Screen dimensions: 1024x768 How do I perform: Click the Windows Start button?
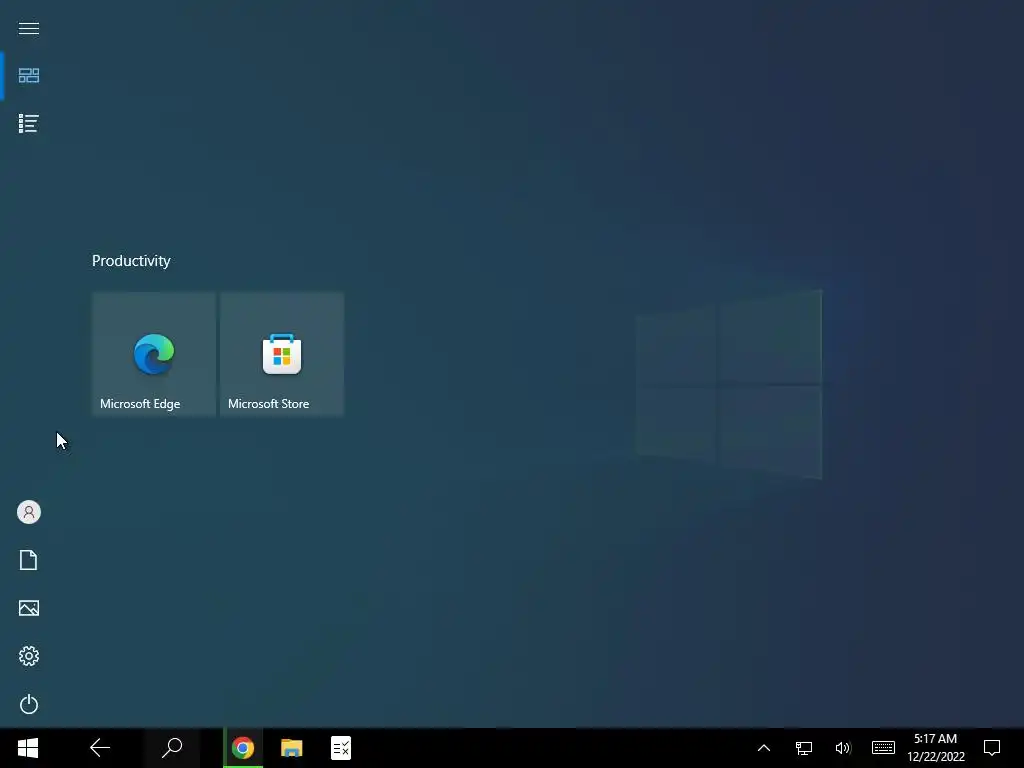coord(28,748)
